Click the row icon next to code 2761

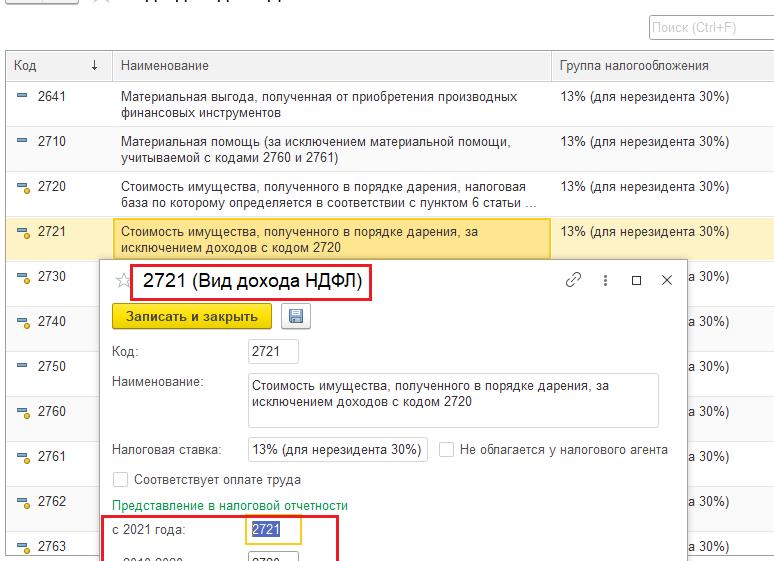(23, 457)
